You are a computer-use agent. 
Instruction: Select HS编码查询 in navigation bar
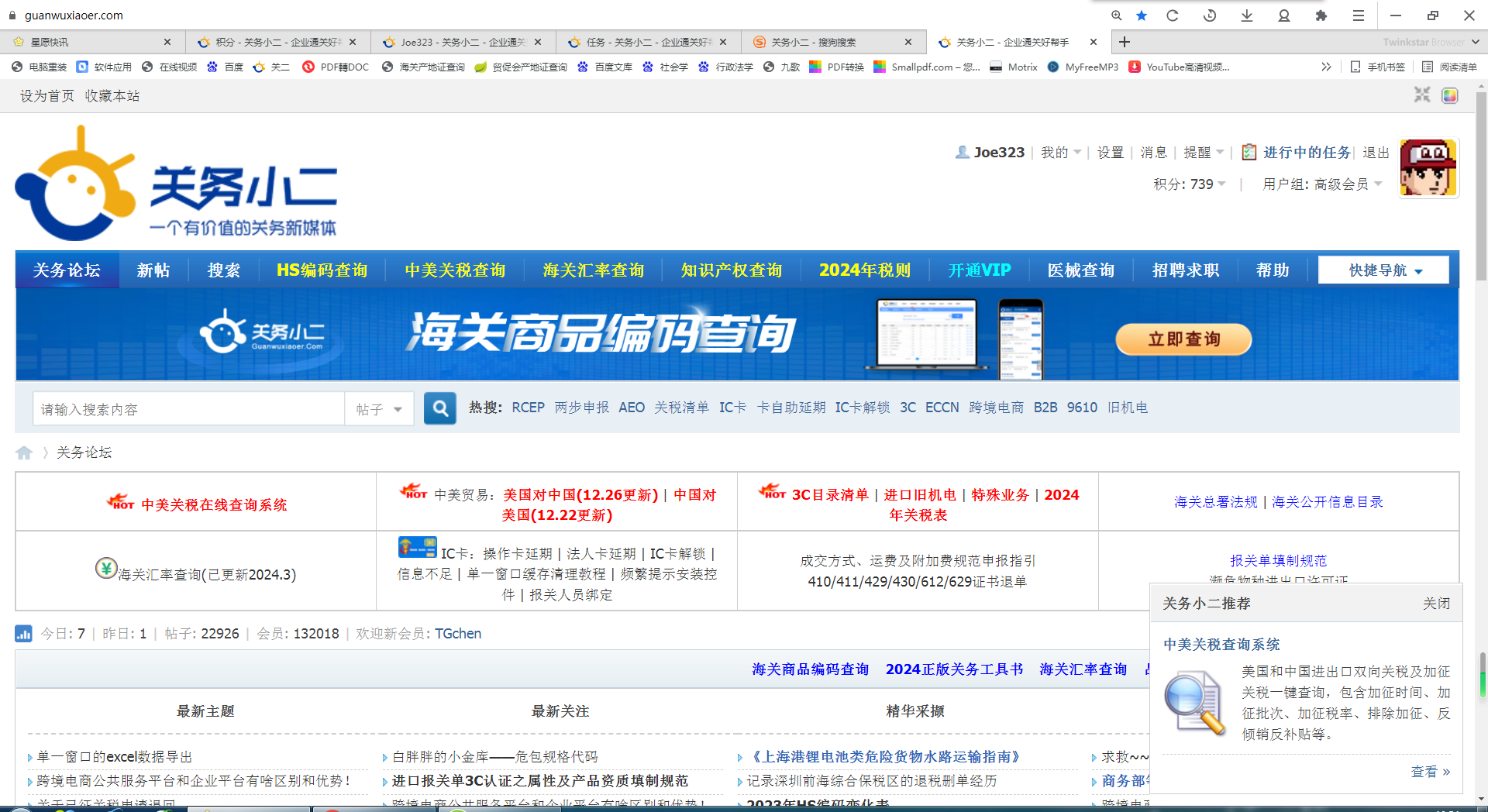(322, 270)
